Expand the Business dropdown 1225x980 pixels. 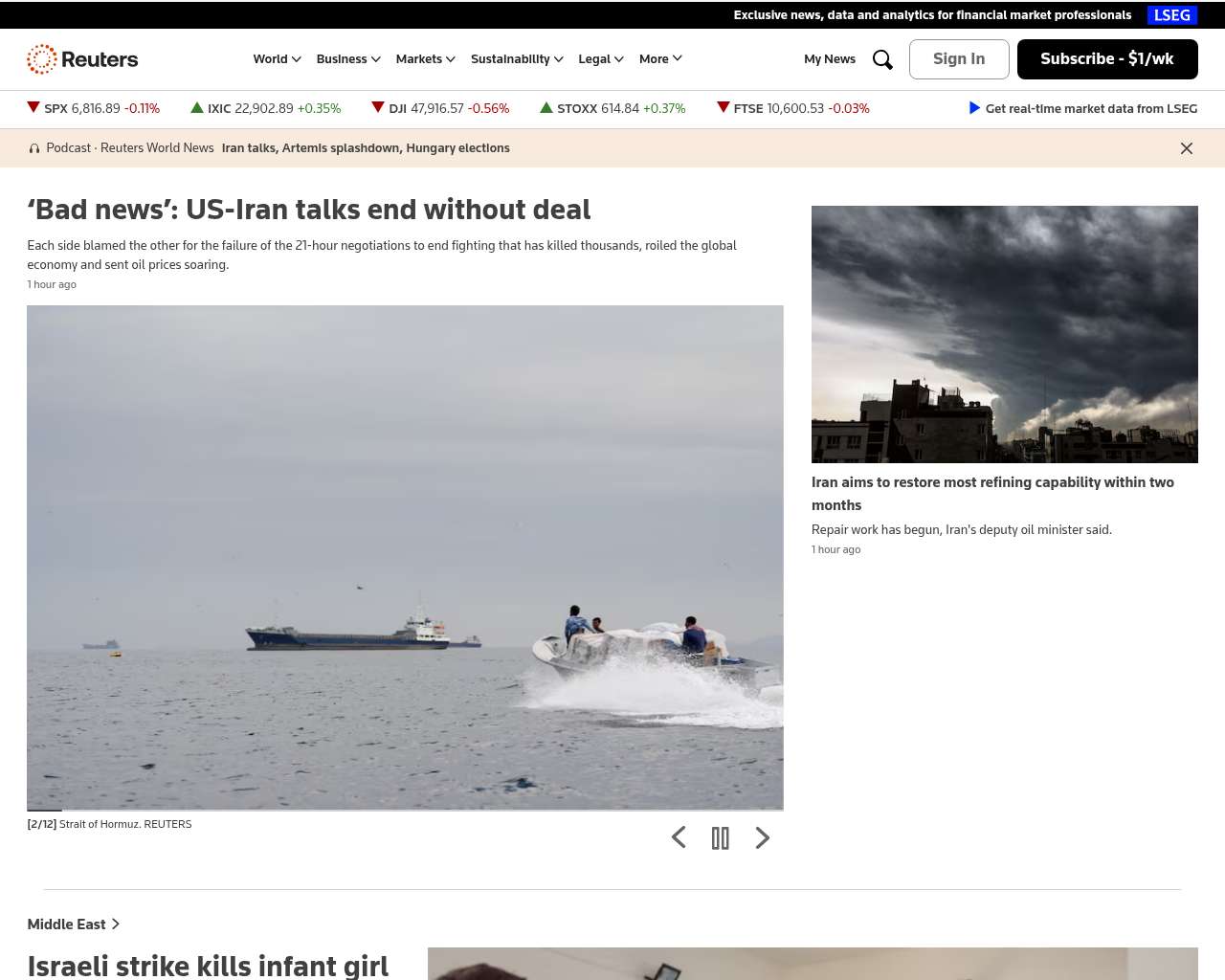348,59
